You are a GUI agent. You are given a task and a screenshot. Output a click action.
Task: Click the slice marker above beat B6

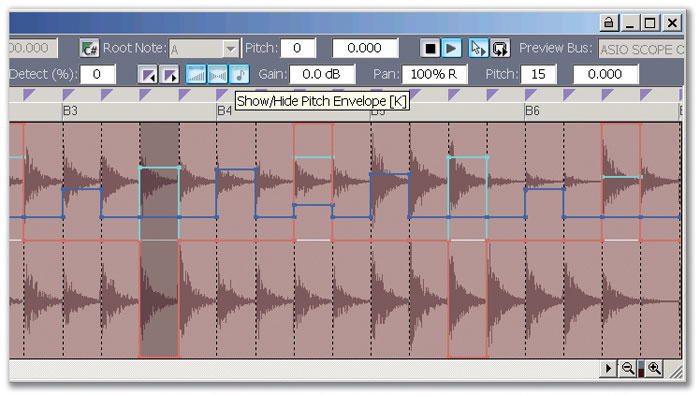[530, 94]
